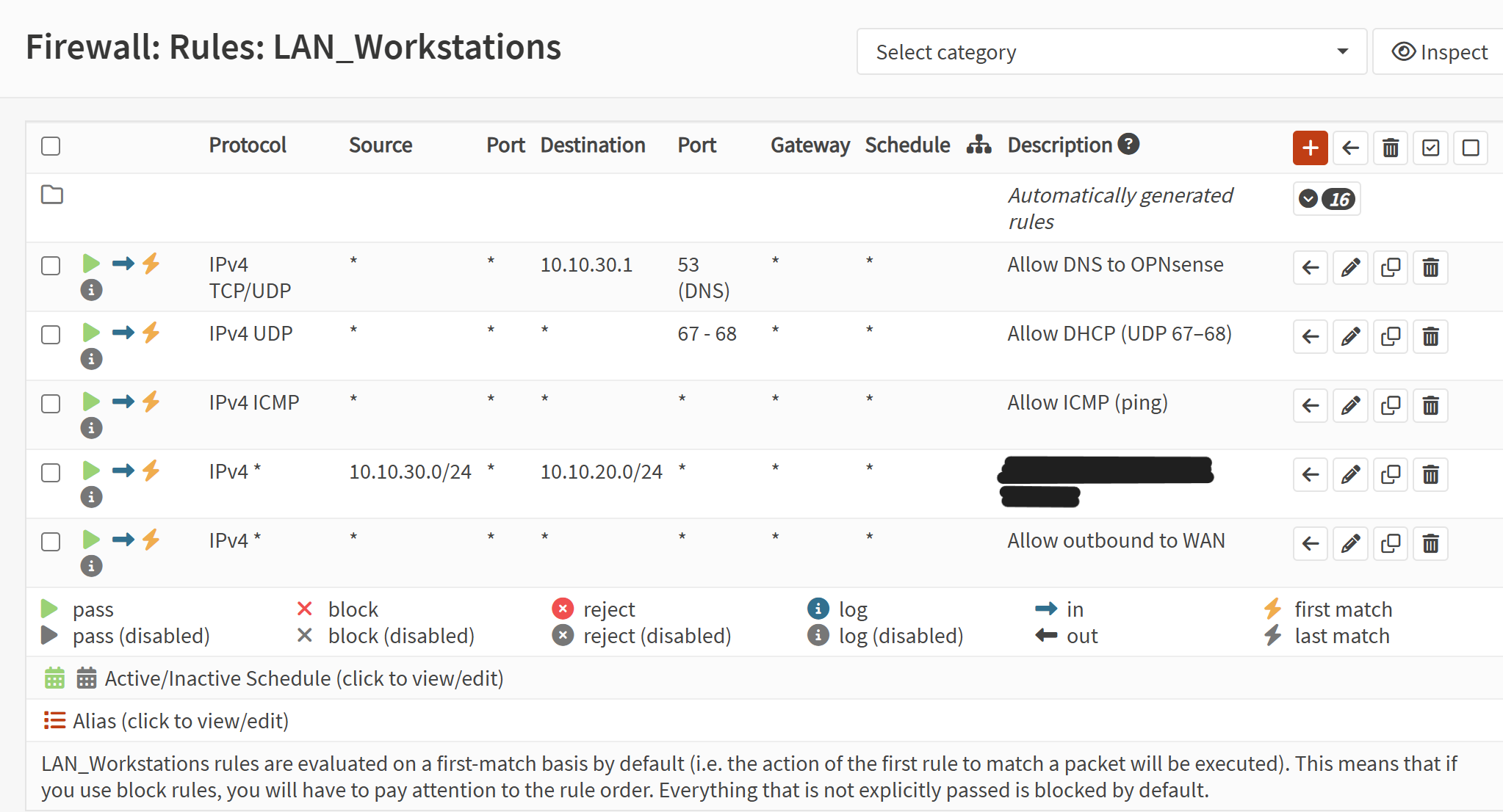Click the folder icon of automatically generated rules
The image size is (1503, 812).
coord(52,195)
